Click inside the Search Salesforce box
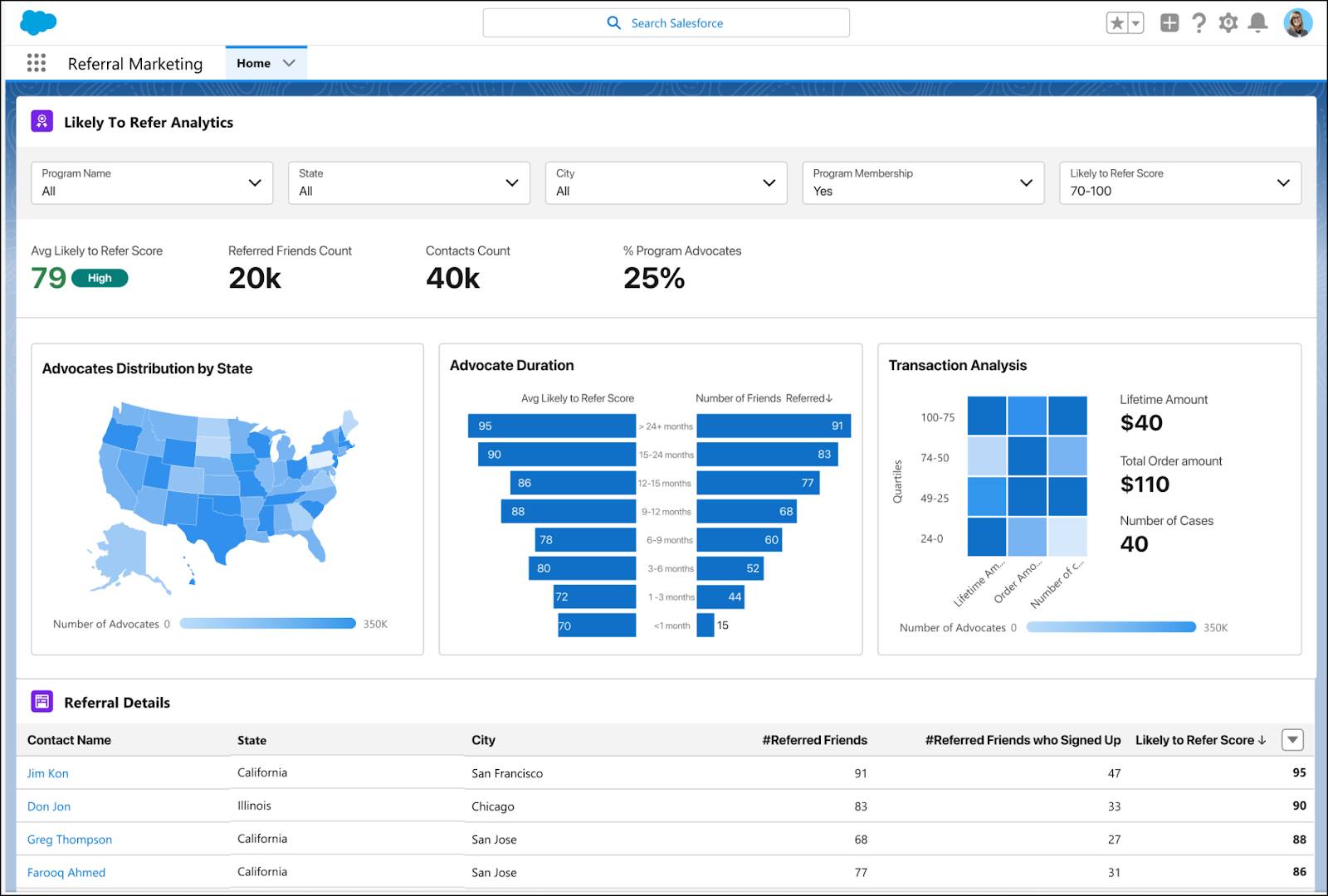1328x896 pixels. (x=666, y=22)
